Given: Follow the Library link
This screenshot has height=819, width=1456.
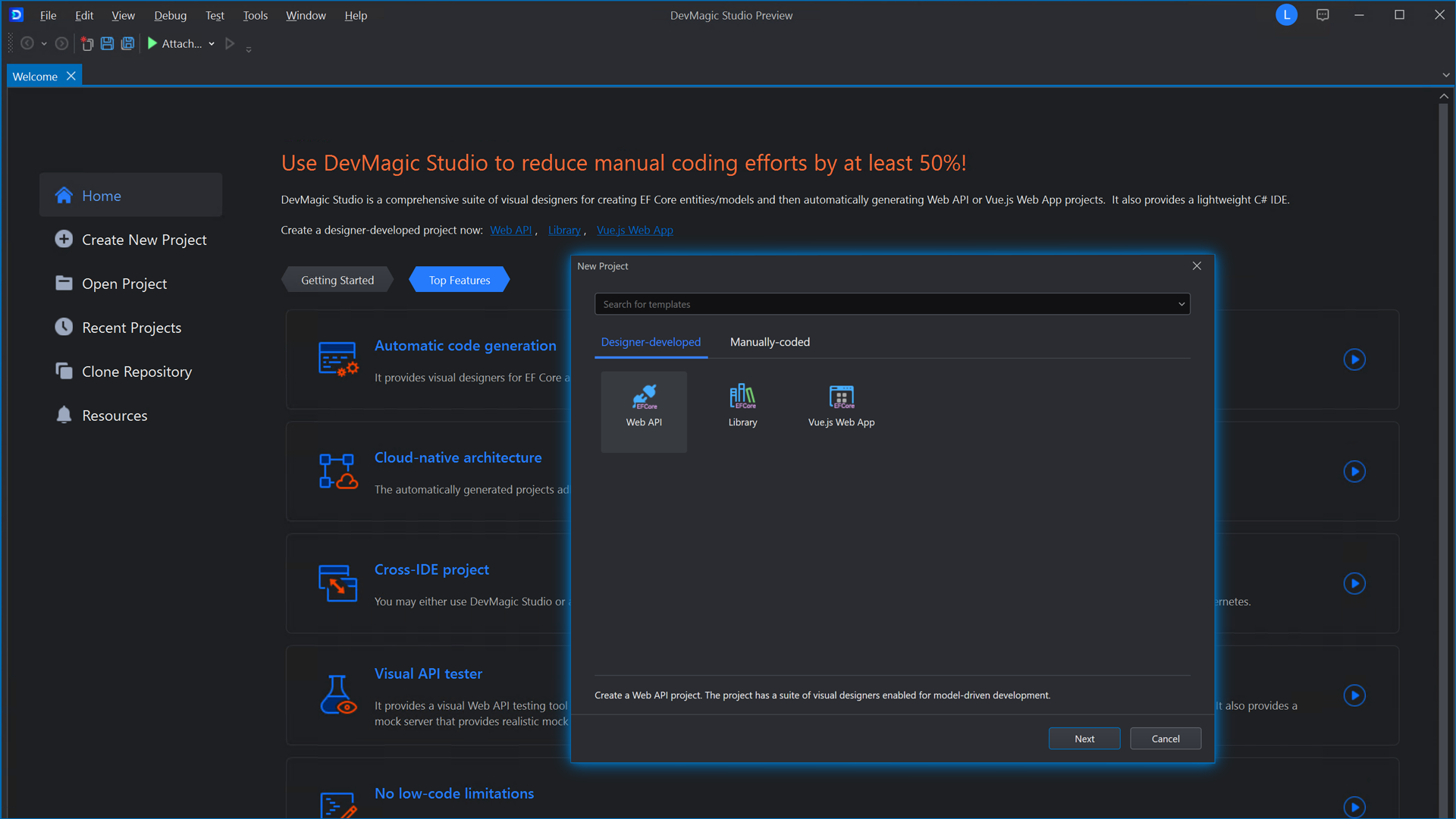Looking at the screenshot, I should (564, 231).
